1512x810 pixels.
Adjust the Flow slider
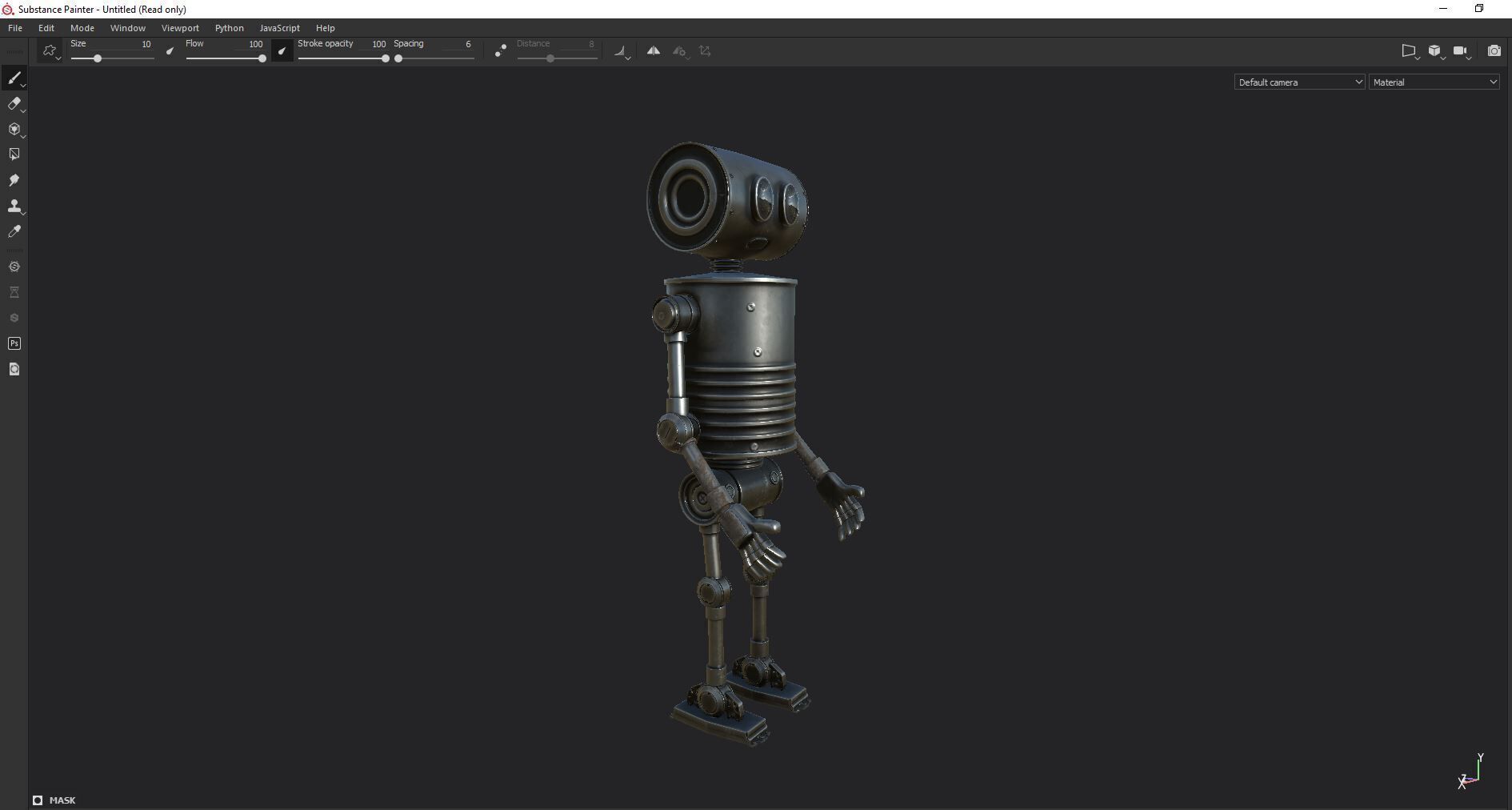tap(226, 58)
